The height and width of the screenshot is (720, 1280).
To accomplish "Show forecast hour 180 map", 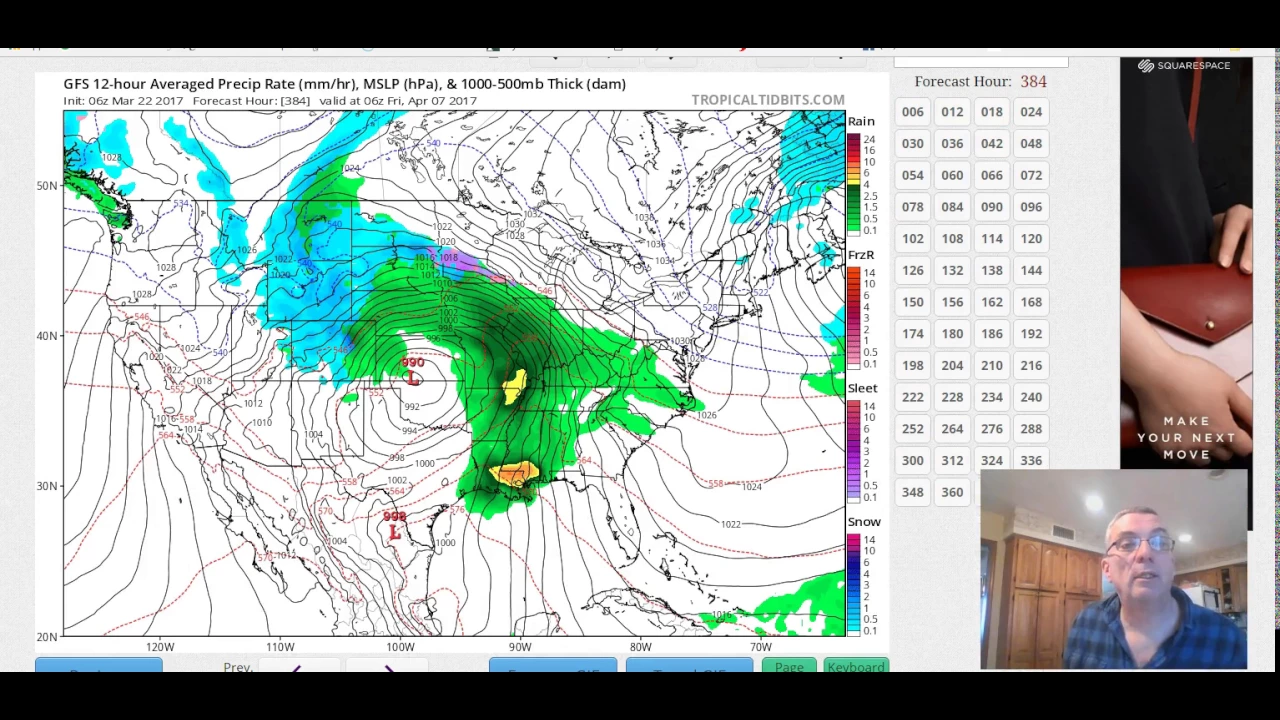I will tap(952, 334).
